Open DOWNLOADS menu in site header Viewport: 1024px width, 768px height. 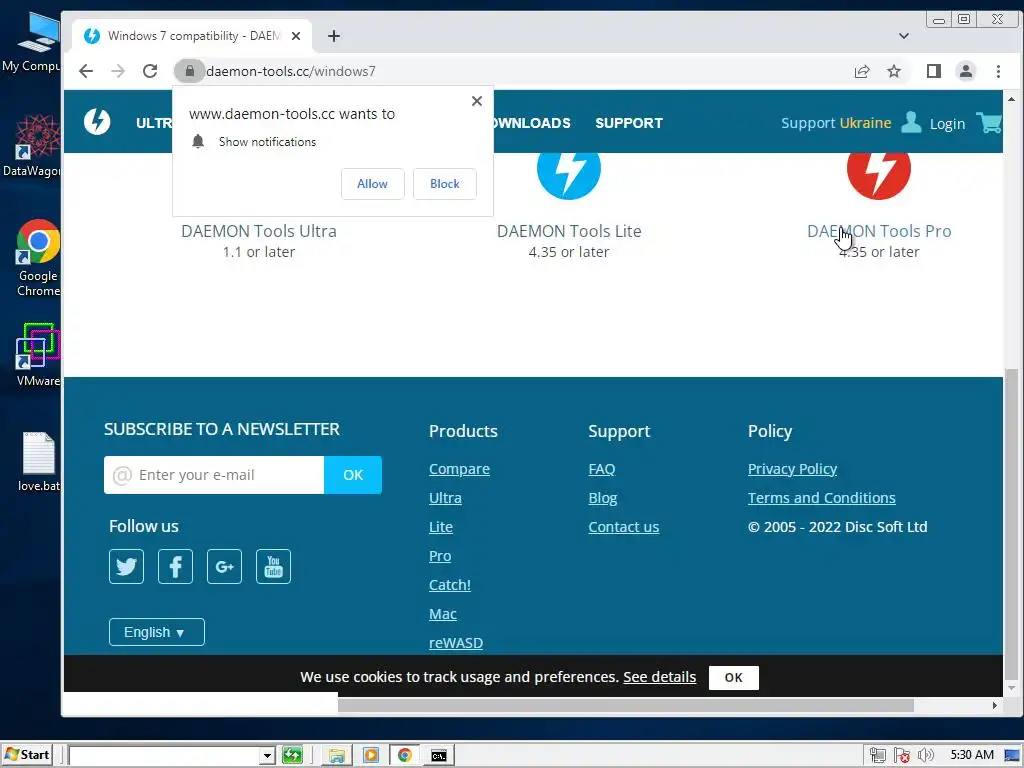532,123
